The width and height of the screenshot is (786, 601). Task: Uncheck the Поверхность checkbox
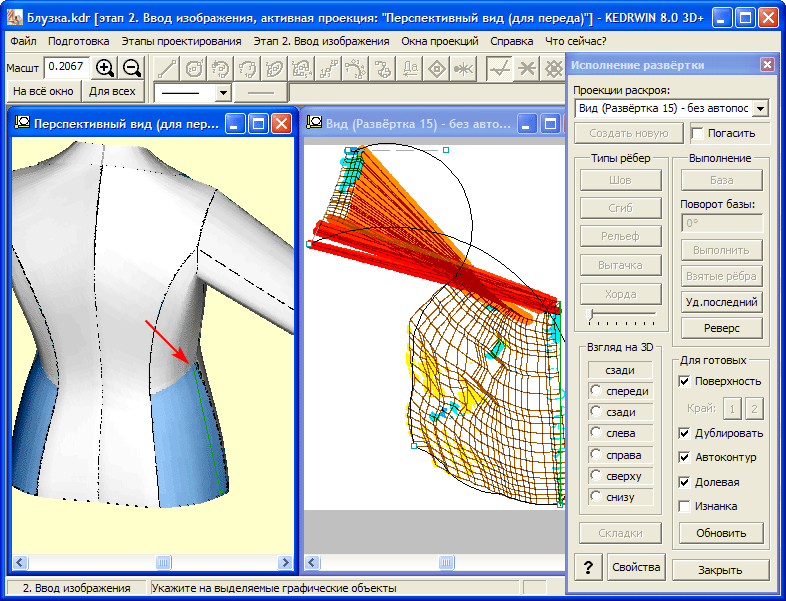[684, 381]
